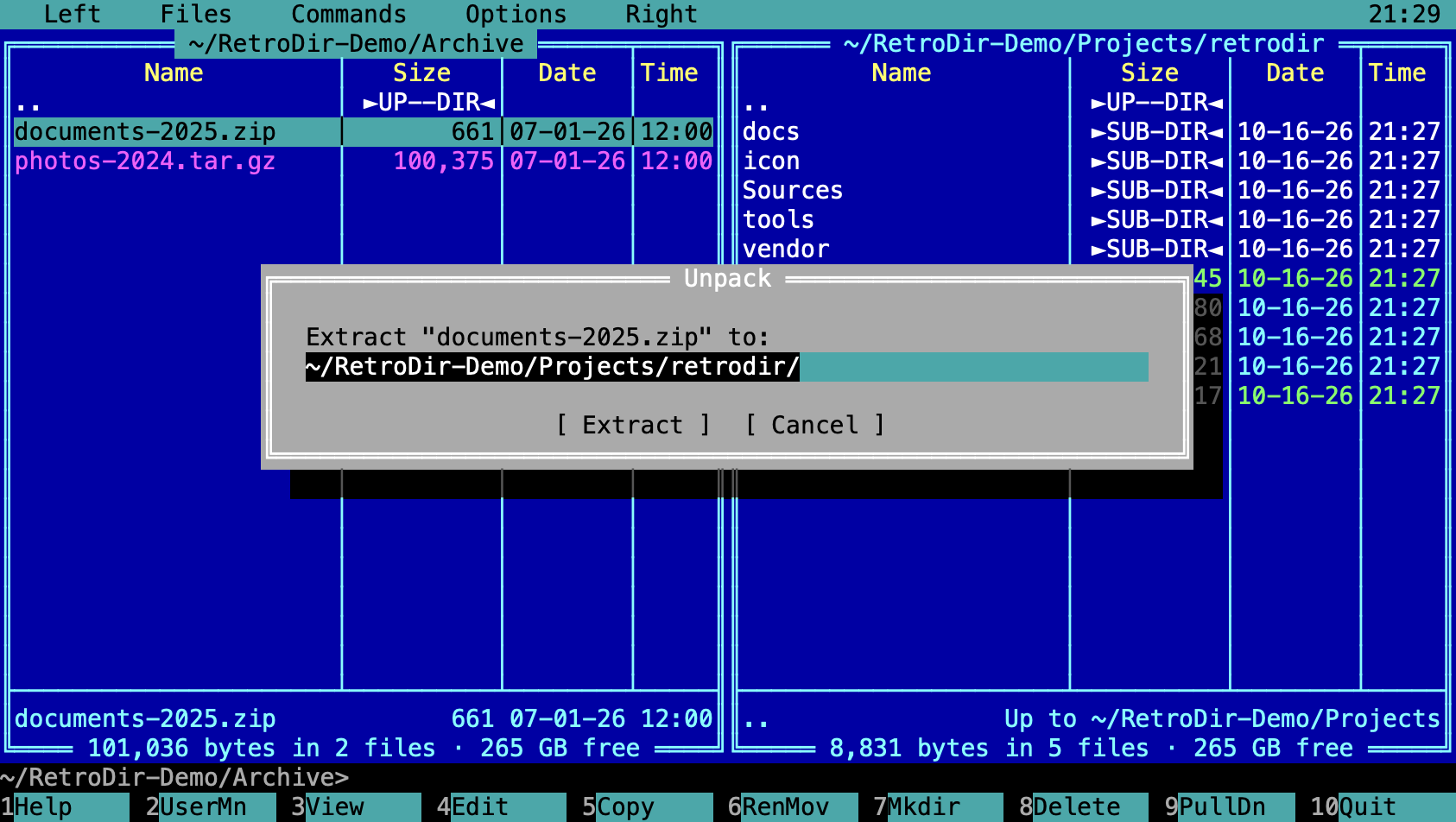The height and width of the screenshot is (822, 1456).
Task: Click right panel path title ~/RetroDir-Demo/Projects/retrodir
Action: point(1085,43)
